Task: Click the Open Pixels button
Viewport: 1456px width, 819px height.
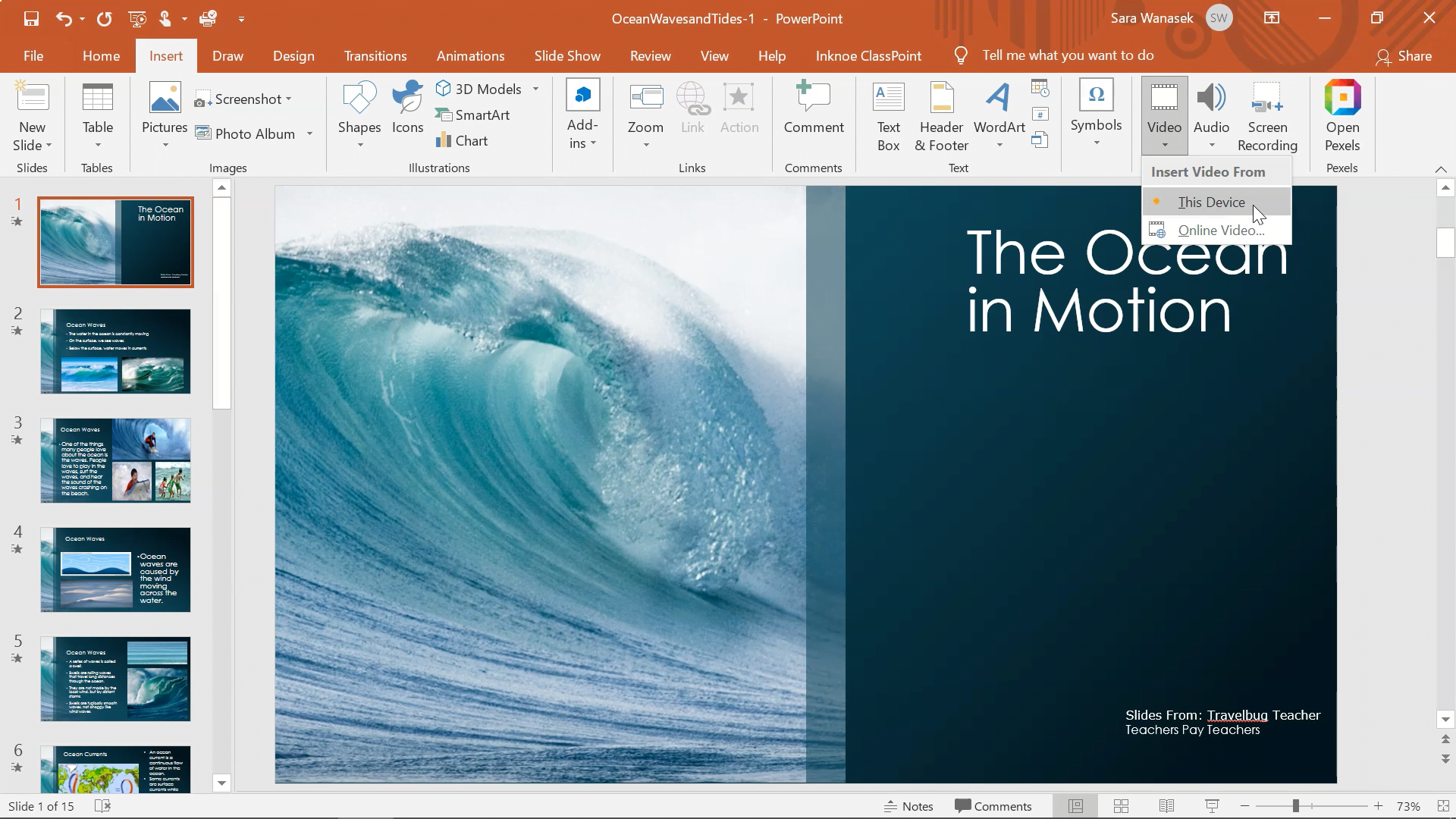Action: (1343, 116)
